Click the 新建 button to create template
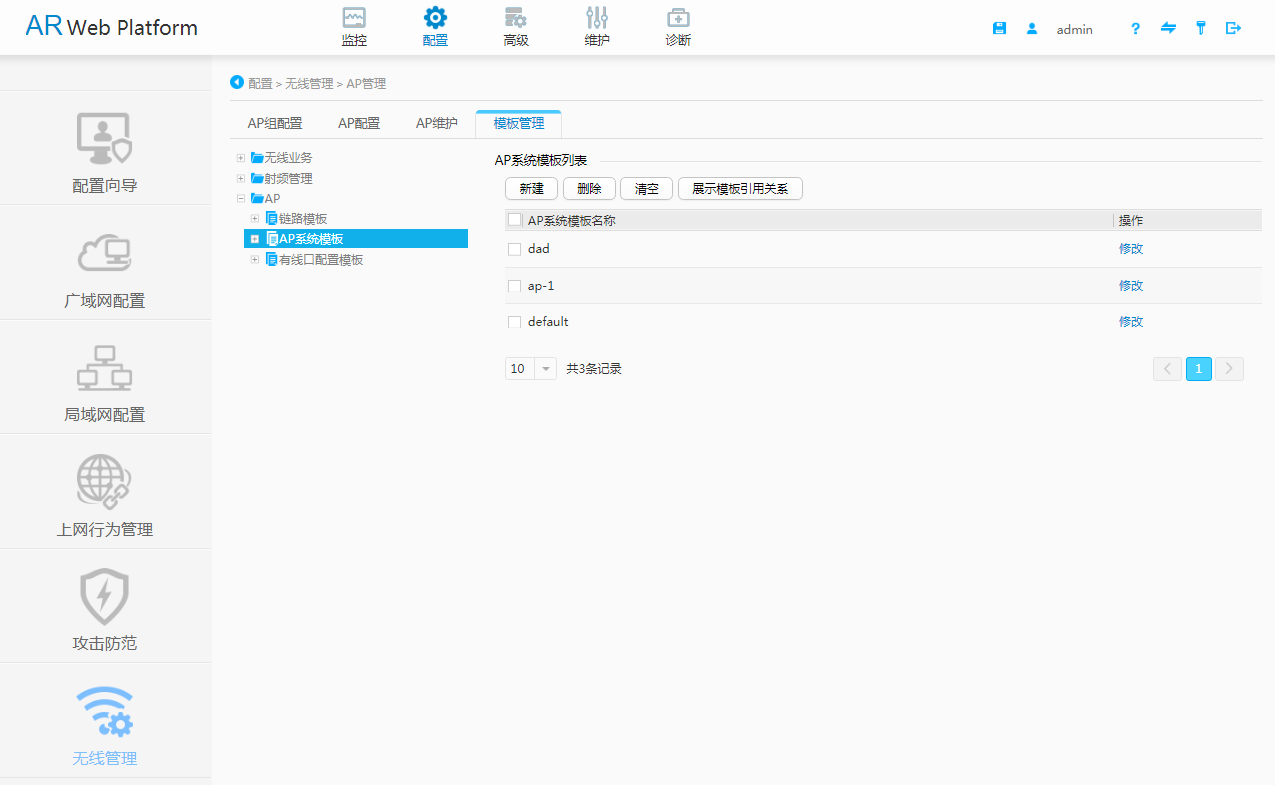 pos(531,188)
